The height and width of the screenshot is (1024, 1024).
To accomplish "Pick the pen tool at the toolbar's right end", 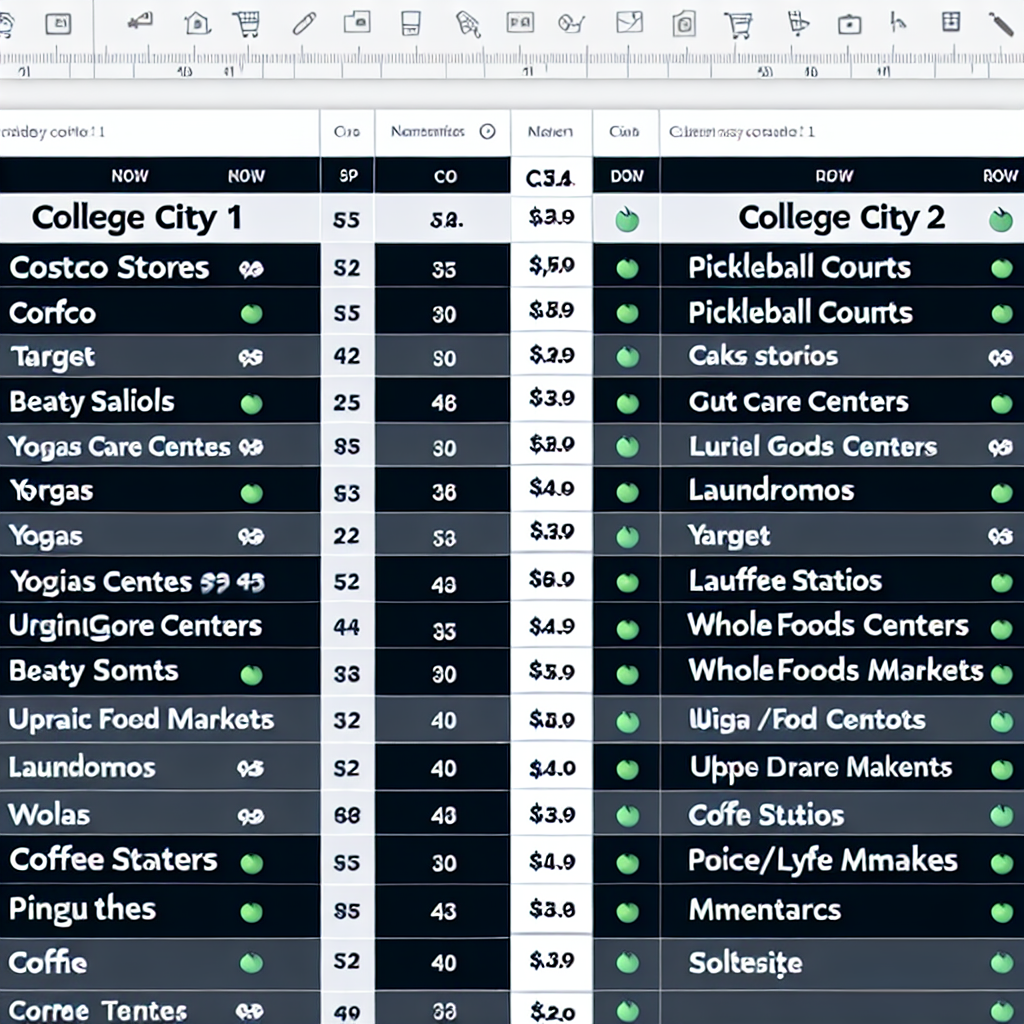I will click(x=1000, y=24).
